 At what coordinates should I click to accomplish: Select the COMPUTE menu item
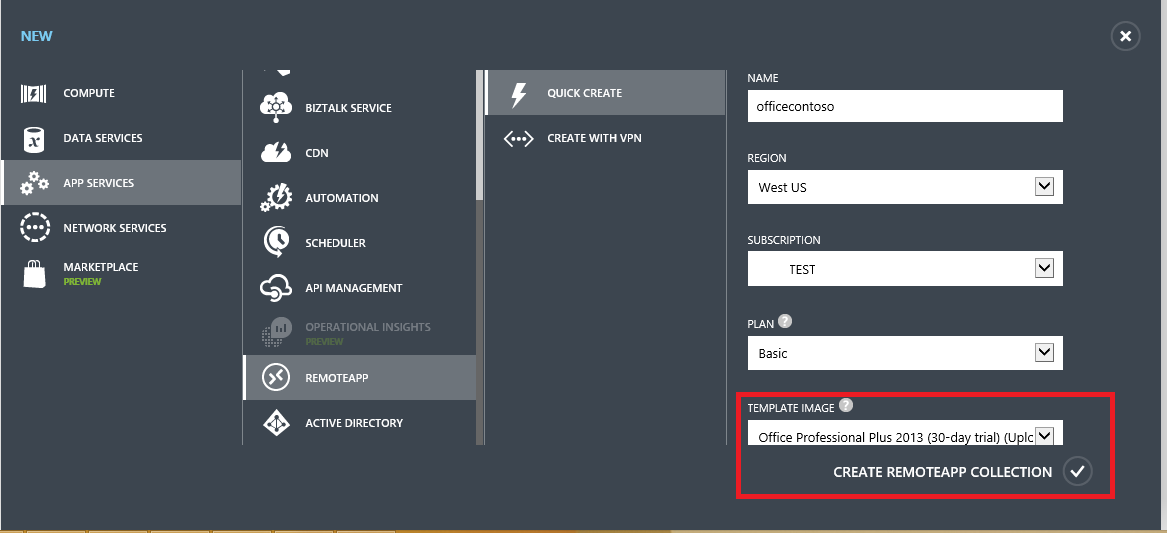[x=121, y=93]
